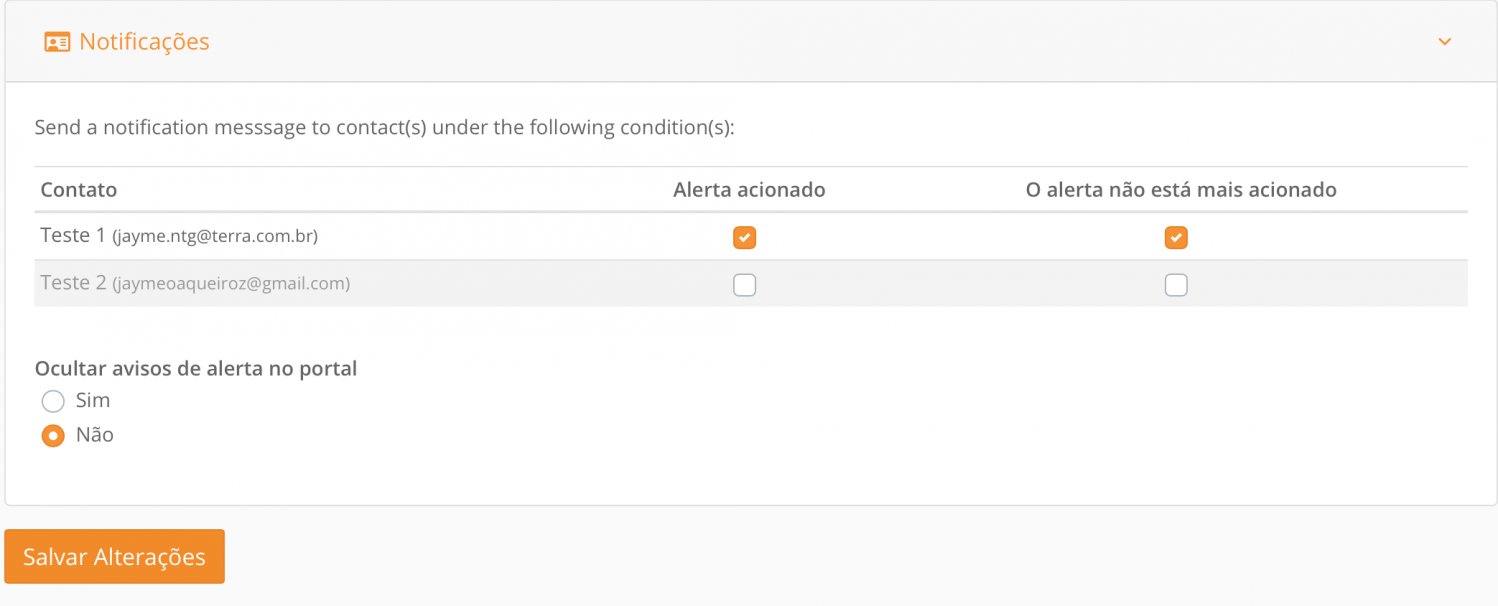Click the Não option label
This screenshot has height=606, width=1498.
tap(95, 435)
